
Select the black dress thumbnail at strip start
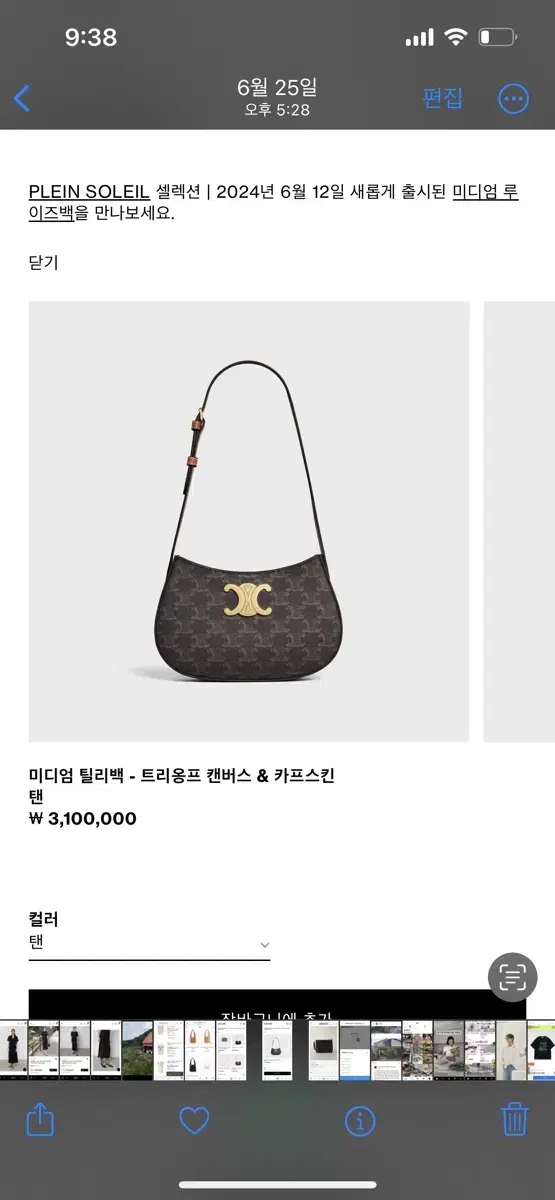click(14, 1050)
